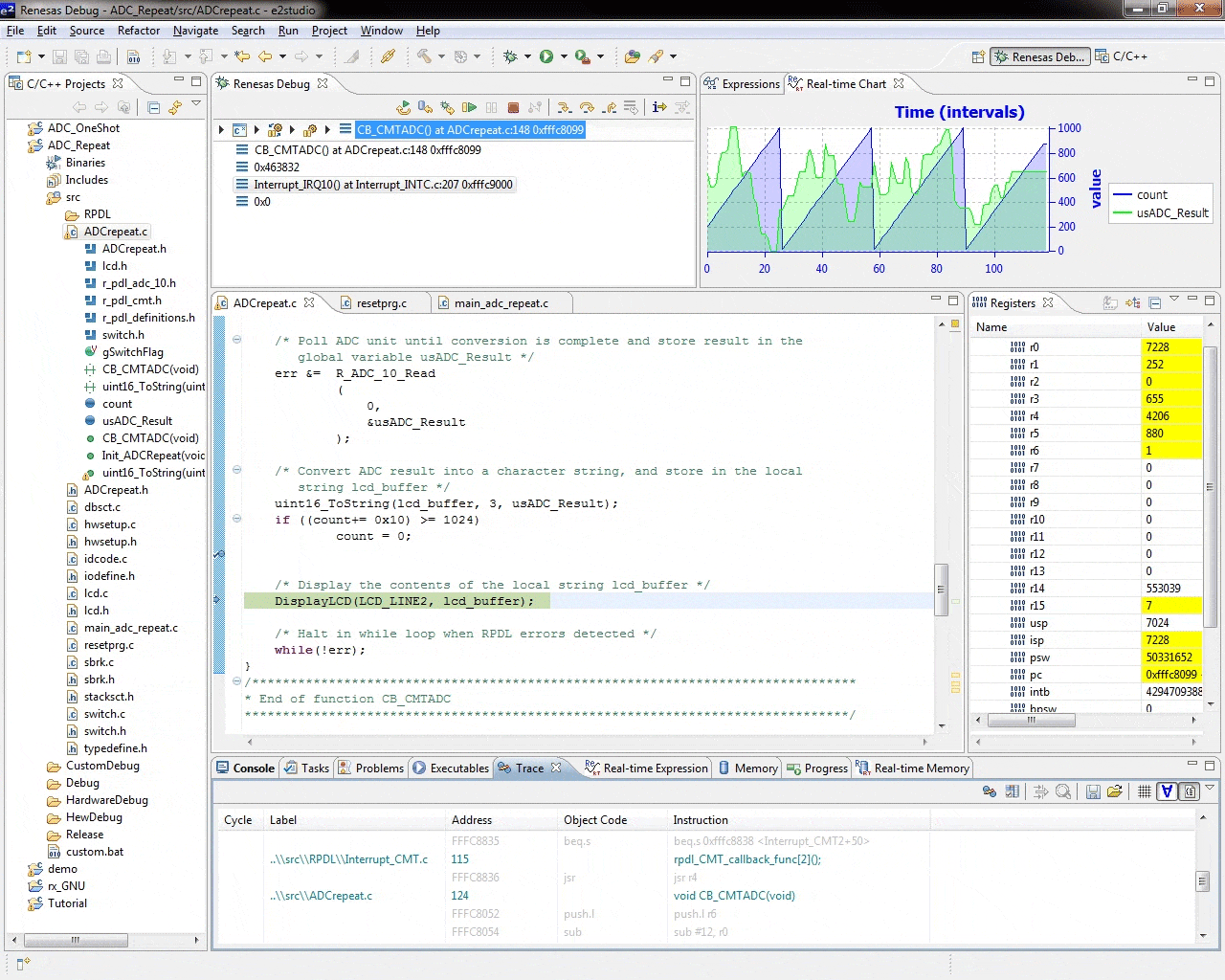Open Registers view menu triangle

[1174, 299]
